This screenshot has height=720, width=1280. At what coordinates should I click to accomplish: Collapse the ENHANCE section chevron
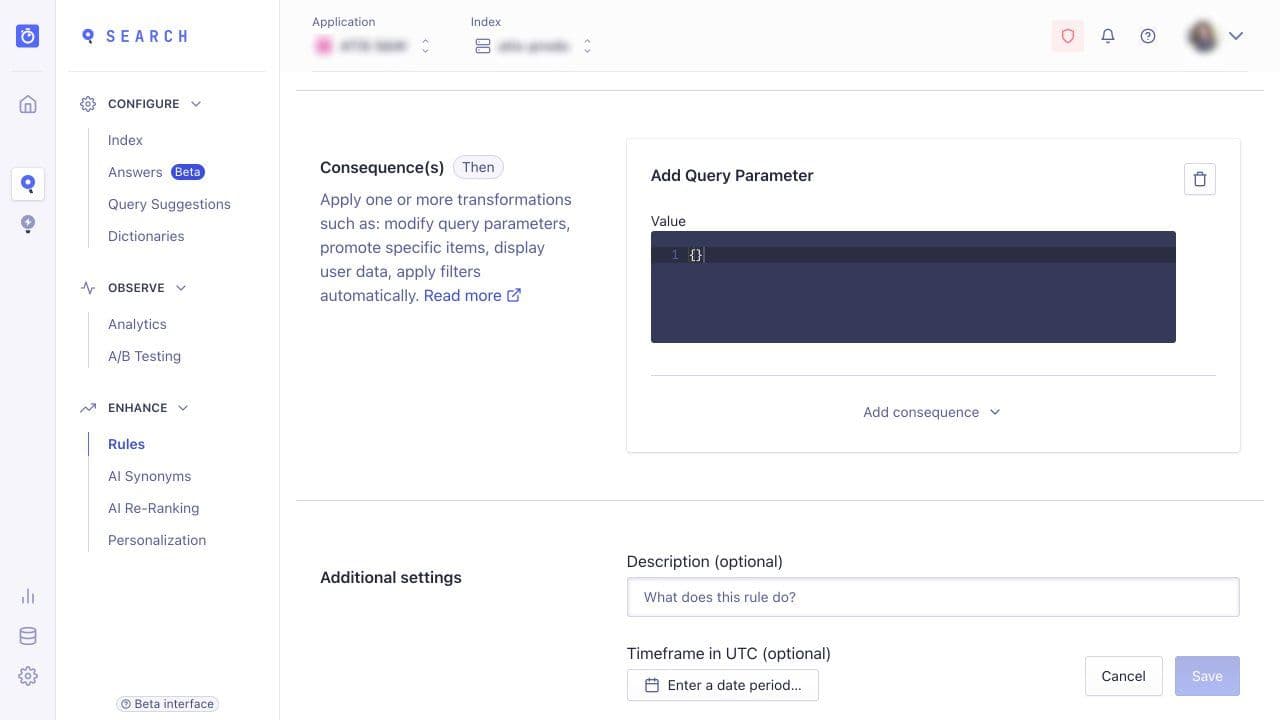[183, 408]
